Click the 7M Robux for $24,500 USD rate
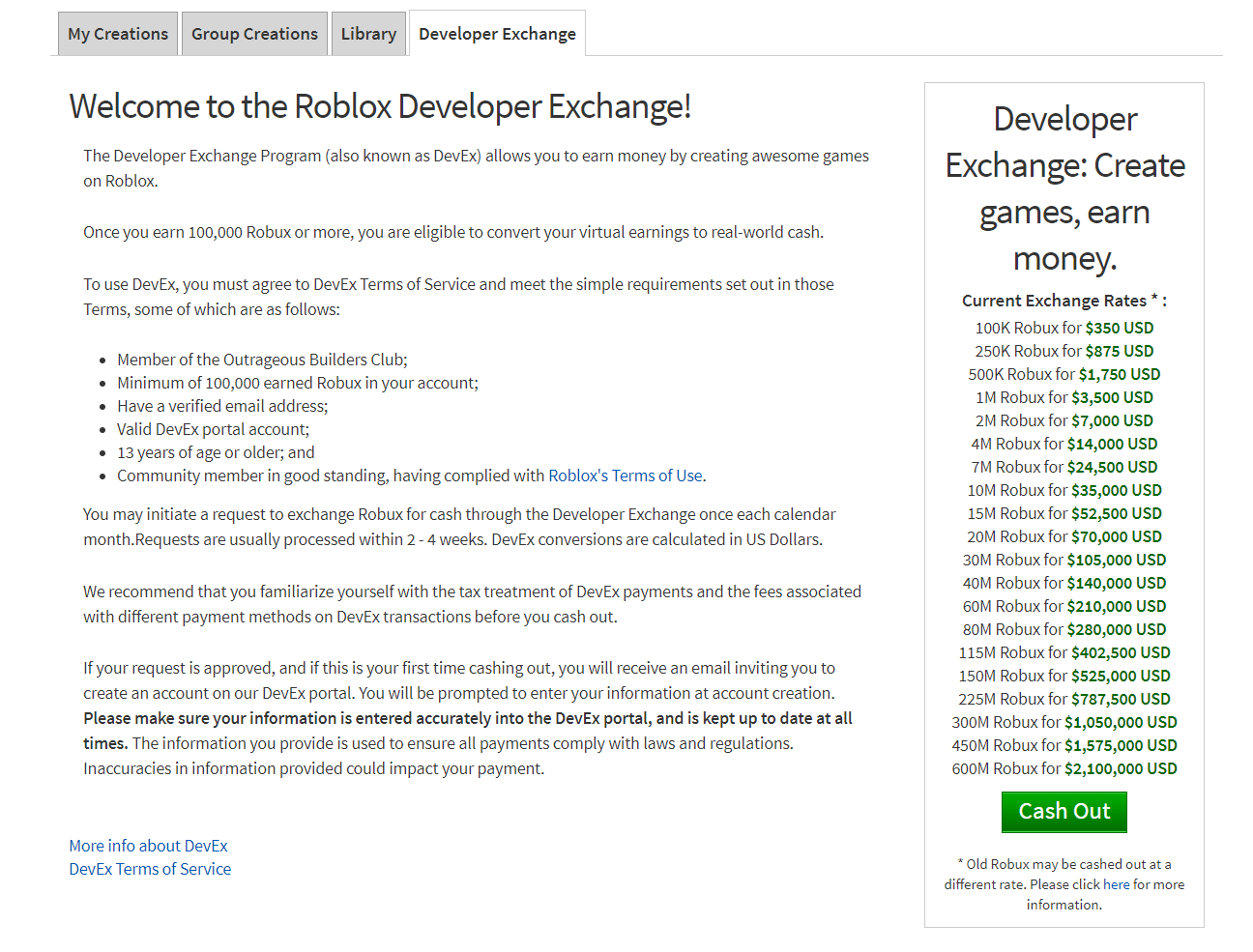Image resolution: width=1253 pixels, height=952 pixels. [x=1064, y=467]
